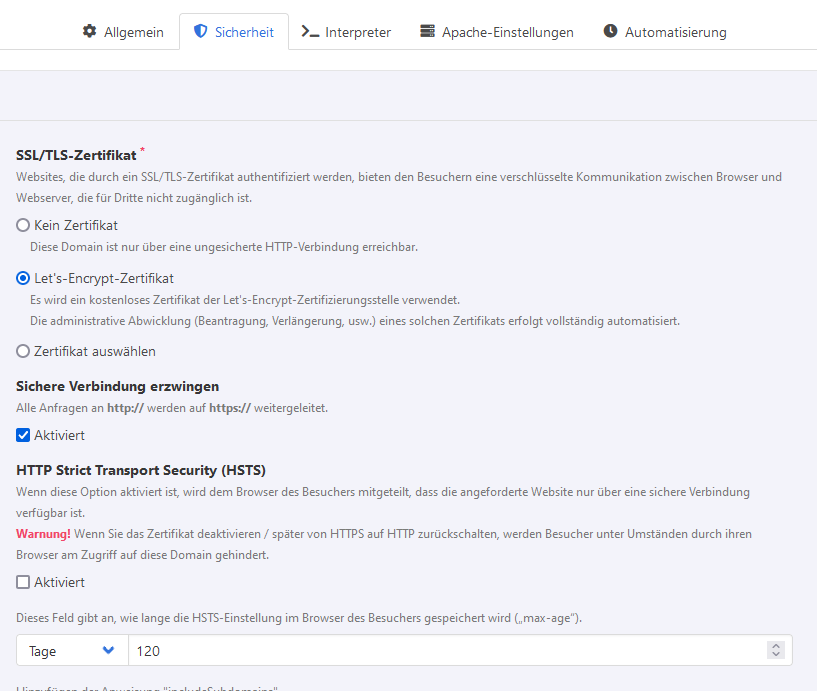Enable the HSTS 'Aktiviert' checkbox
The image size is (817, 691).
[x=23, y=582]
